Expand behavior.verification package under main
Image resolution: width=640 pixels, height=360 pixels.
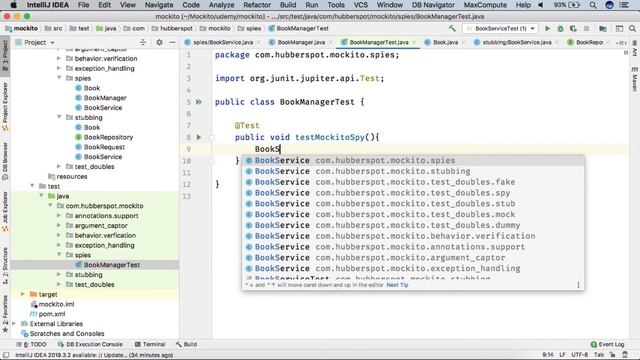pyautogui.click(x=59, y=58)
